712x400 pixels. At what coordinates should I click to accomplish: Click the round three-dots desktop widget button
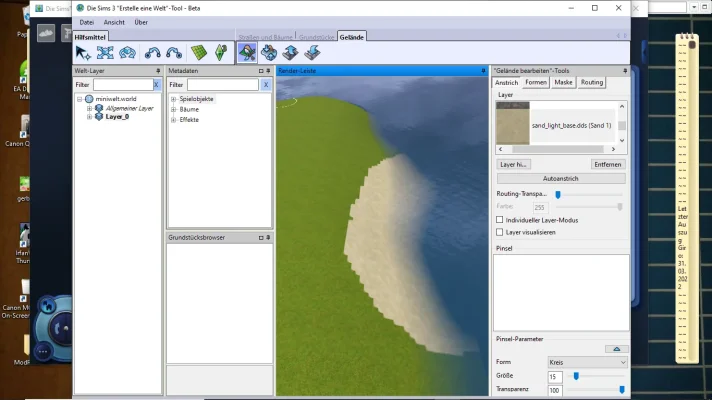(x=43, y=351)
